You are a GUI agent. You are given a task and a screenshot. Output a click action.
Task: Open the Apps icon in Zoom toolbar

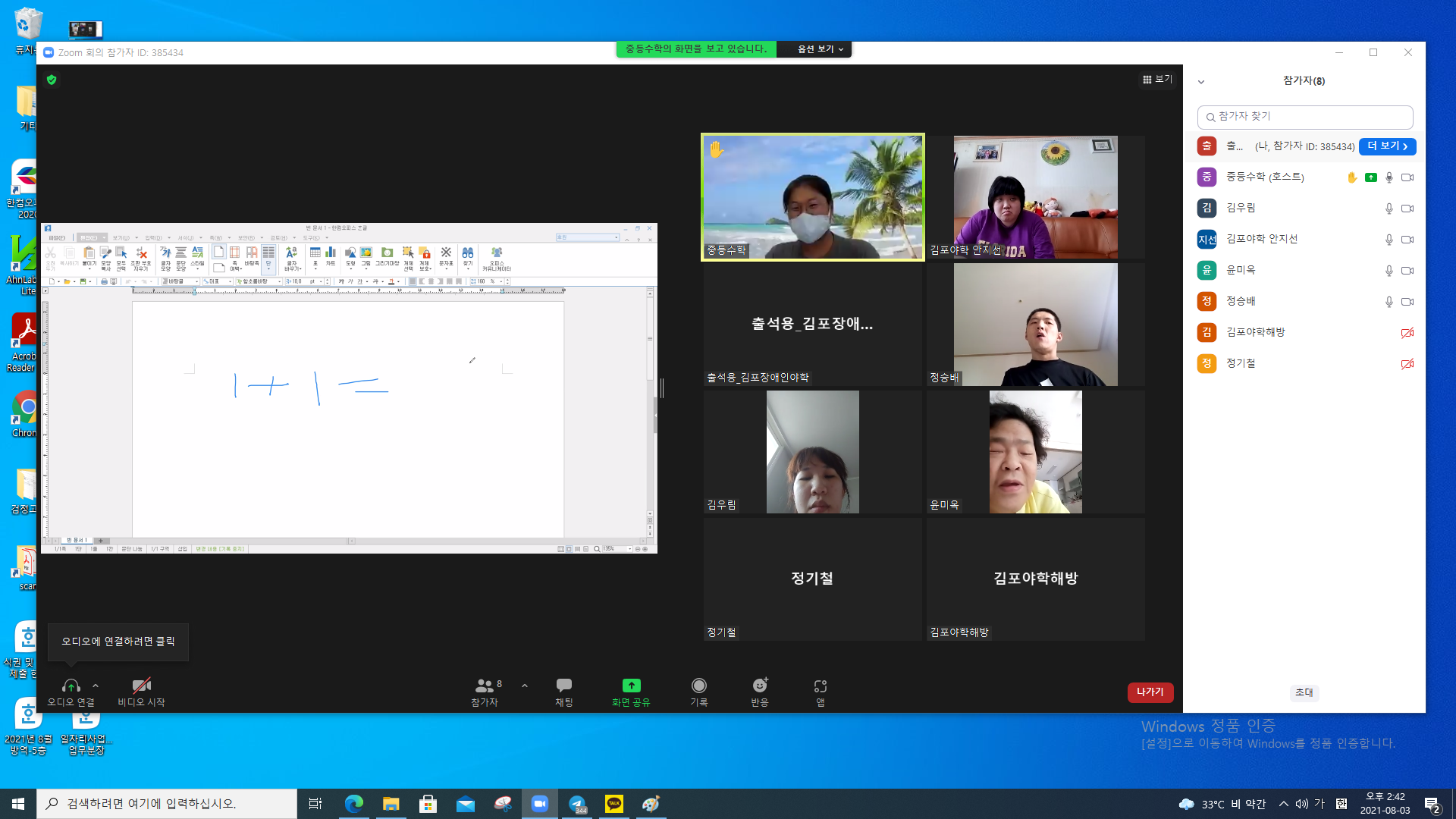(x=821, y=686)
